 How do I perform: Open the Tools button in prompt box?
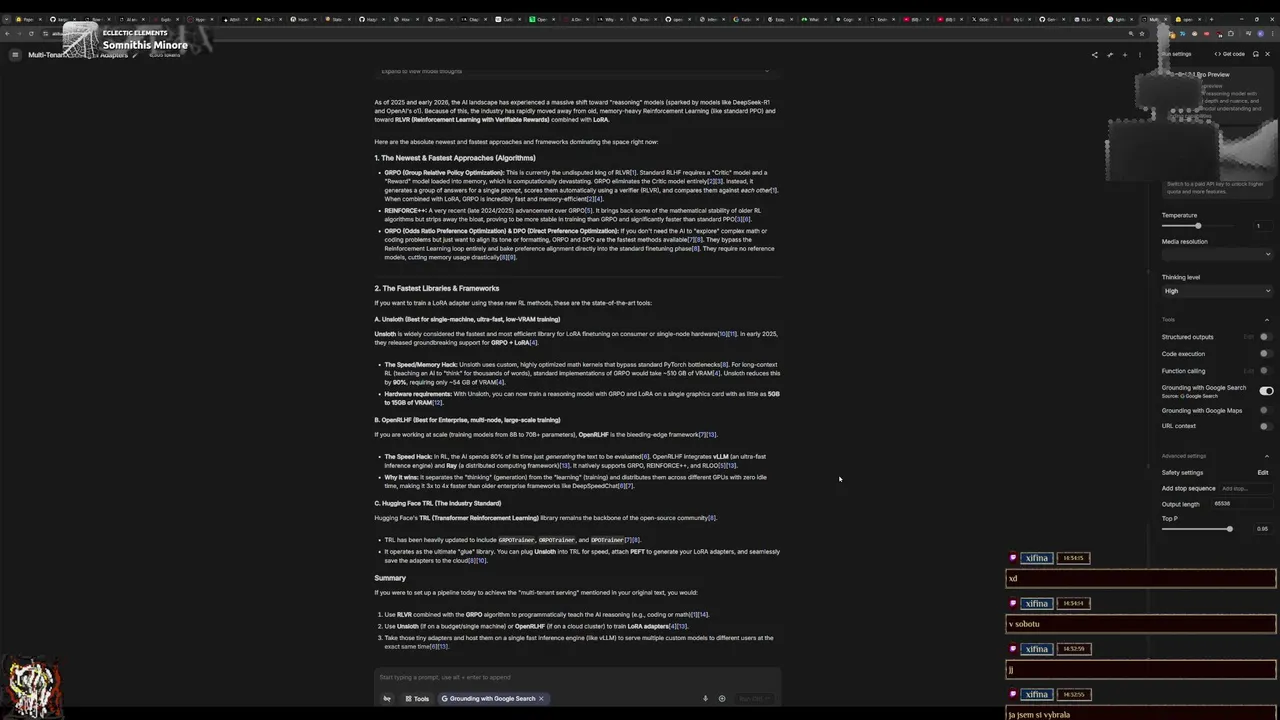pyautogui.click(x=417, y=699)
